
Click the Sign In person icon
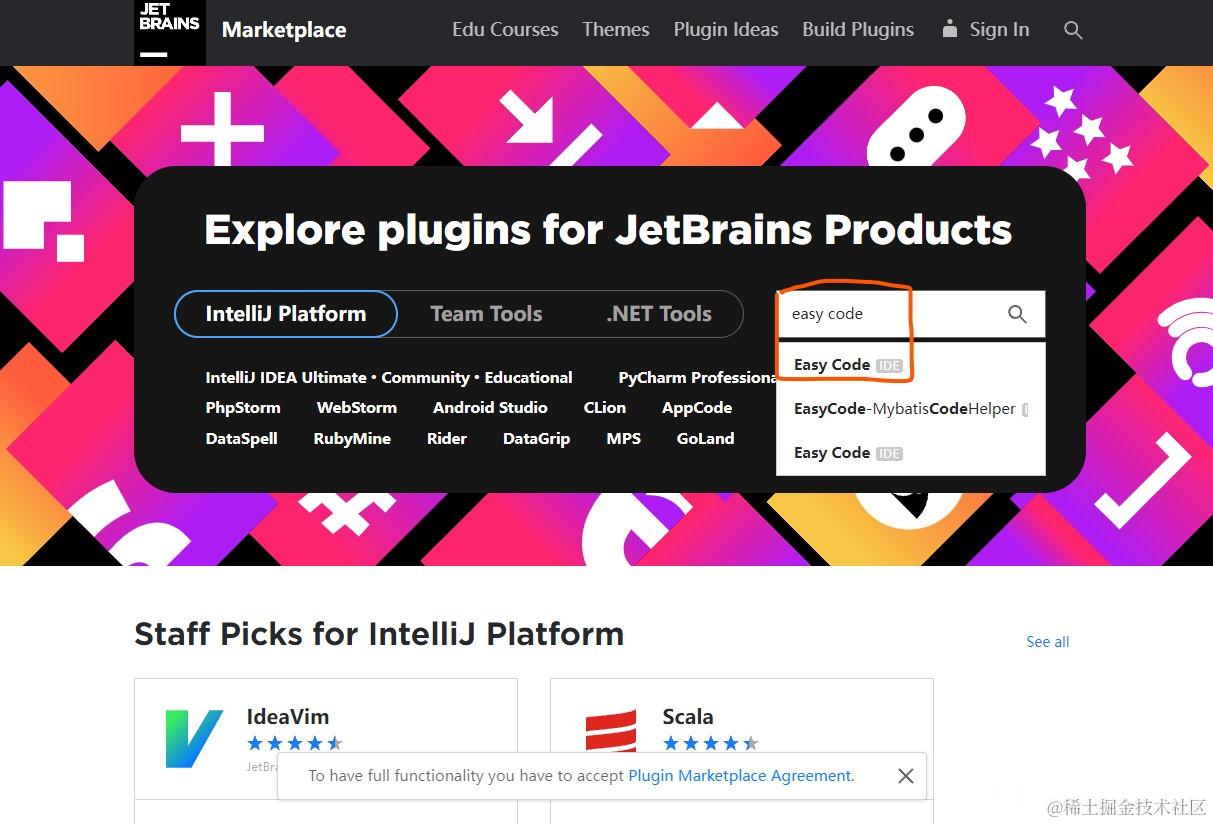[949, 29]
